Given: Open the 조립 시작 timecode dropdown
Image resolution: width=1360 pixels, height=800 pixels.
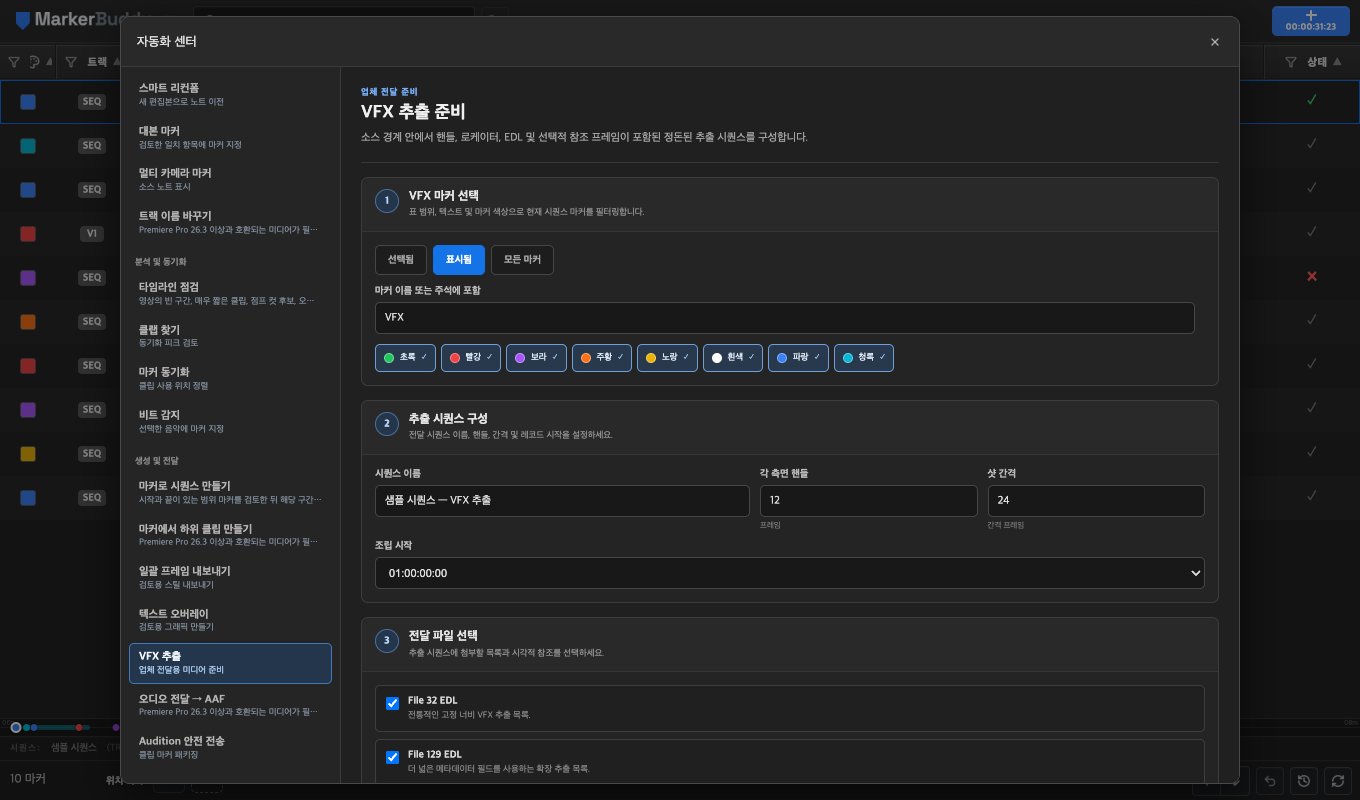Looking at the screenshot, I should click(790, 573).
